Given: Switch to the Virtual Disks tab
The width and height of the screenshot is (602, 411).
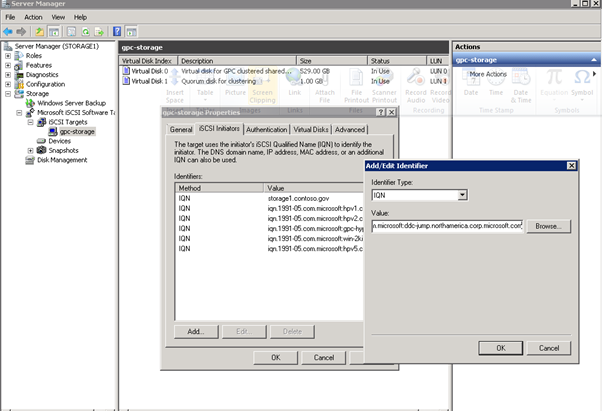Looking at the screenshot, I should pos(311,130).
